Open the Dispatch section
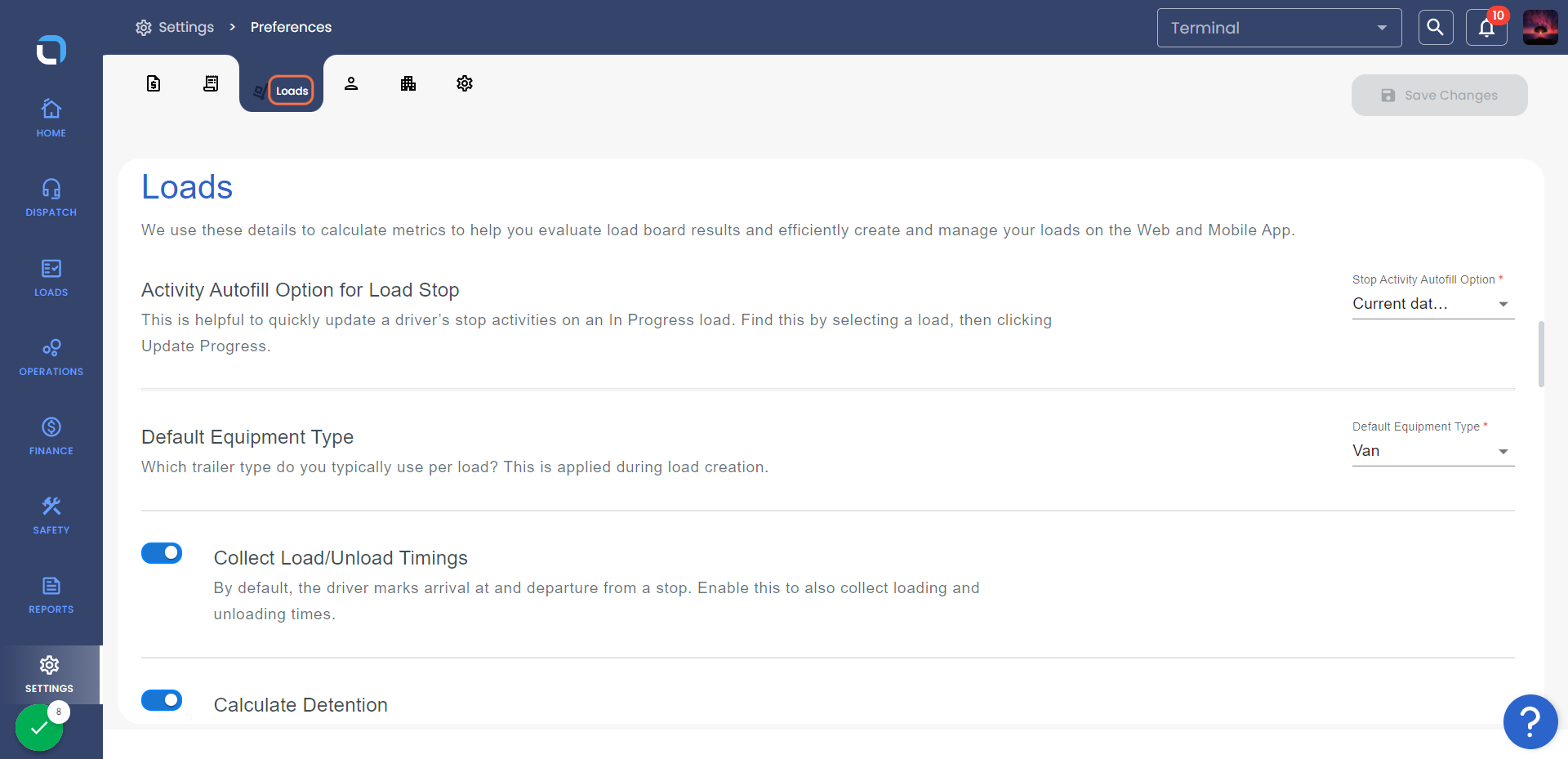 pos(51,197)
